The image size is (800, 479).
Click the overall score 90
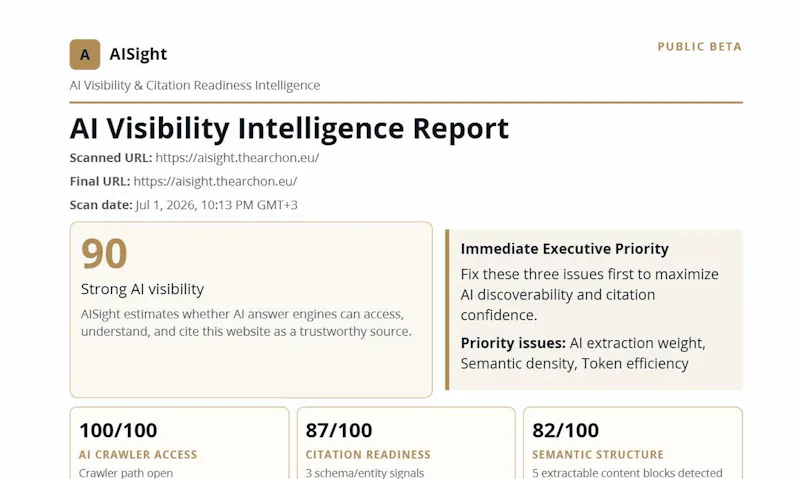coord(104,254)
